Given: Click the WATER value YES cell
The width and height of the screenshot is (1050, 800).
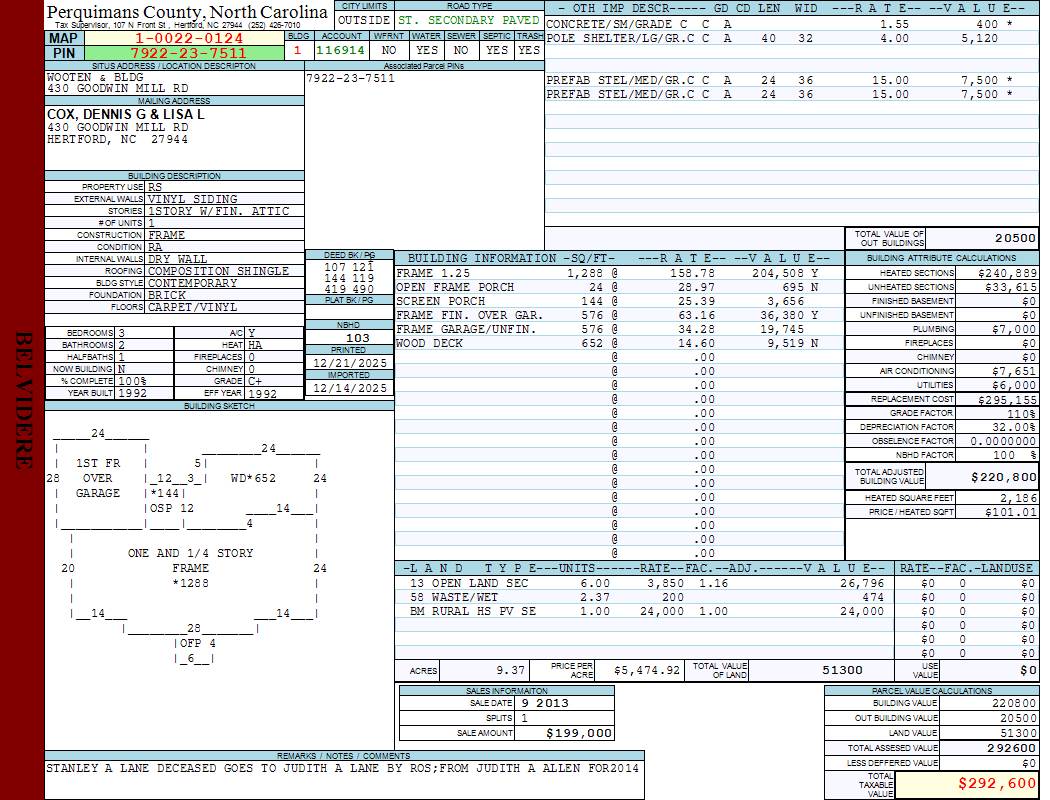Looking at the screenshot, I should tap(427, 49).
